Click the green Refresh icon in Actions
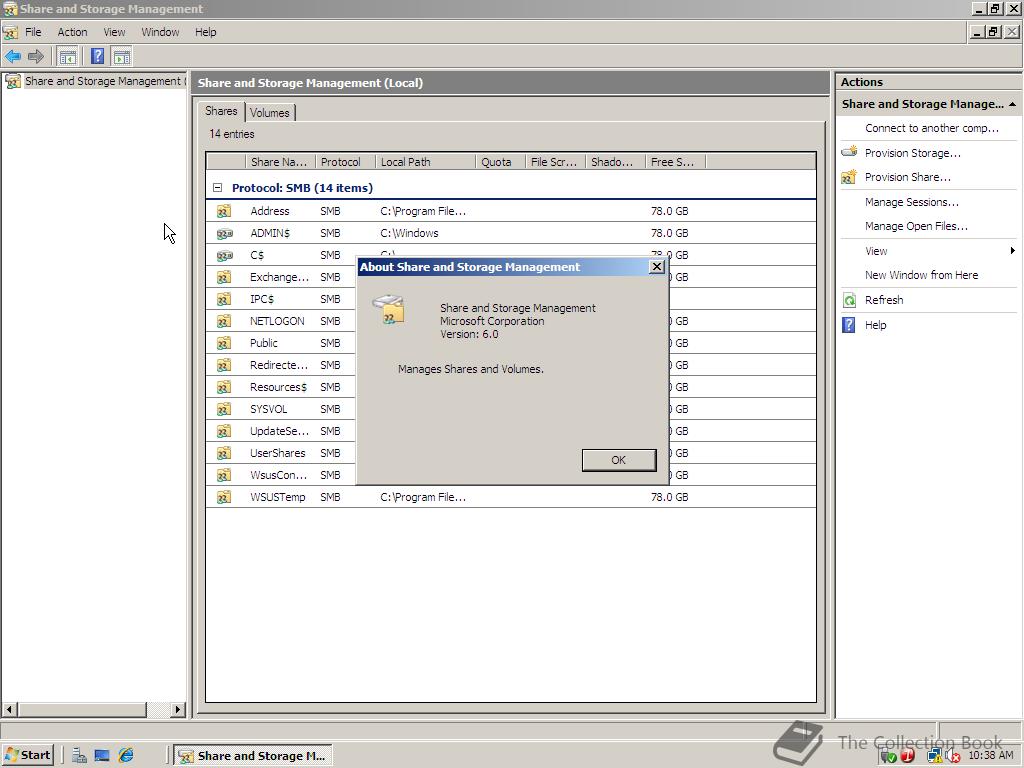 (x=849, y=300)
